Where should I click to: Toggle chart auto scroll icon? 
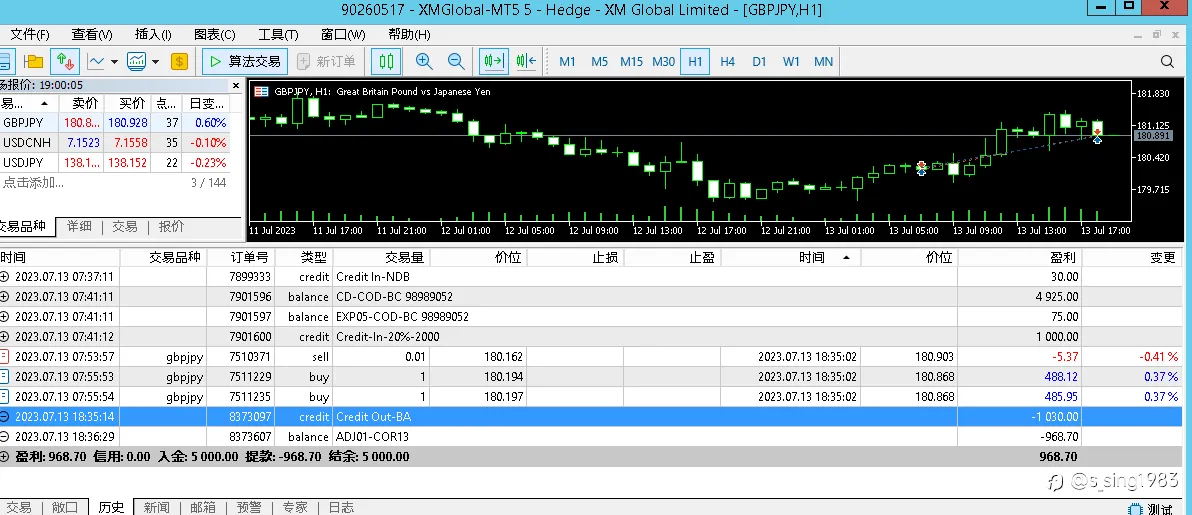(x=494, y=62)
